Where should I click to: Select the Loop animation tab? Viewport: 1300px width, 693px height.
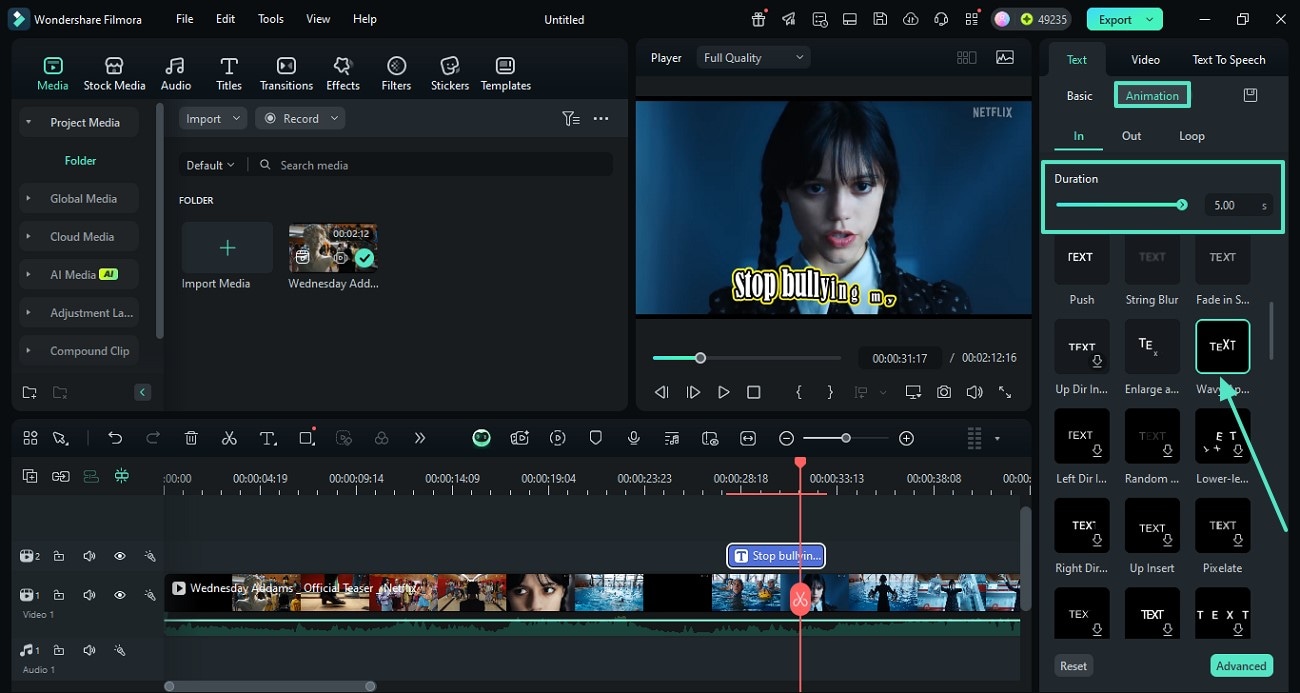click(1192, 136)
